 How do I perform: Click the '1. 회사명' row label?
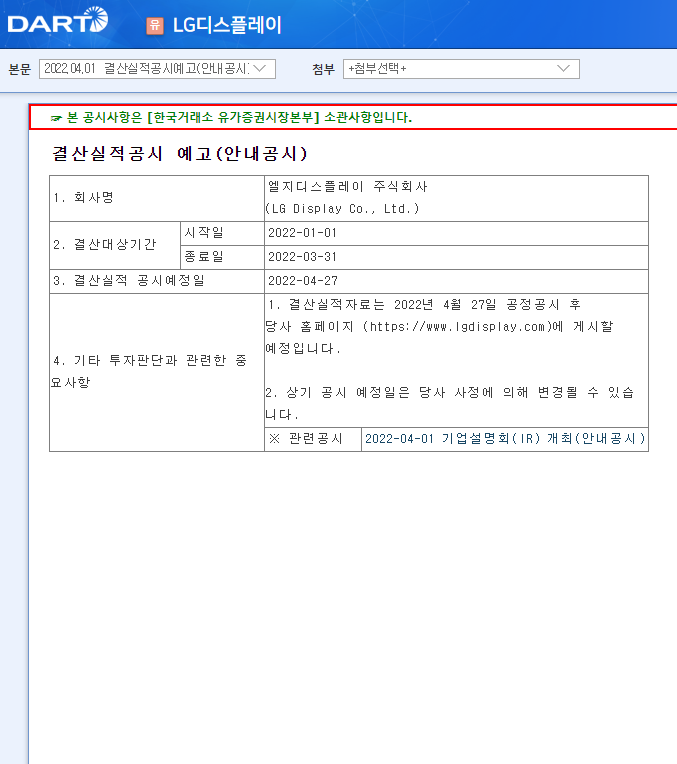[83, 197]
